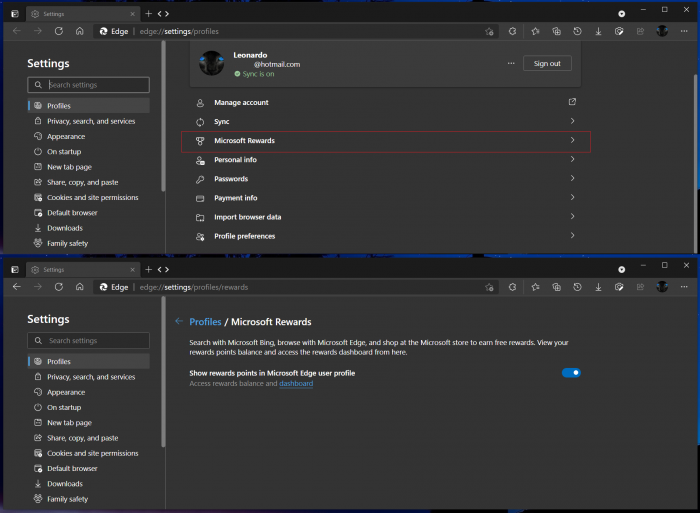Viewport: 700px width, 513px height.
Task: Click the profile avatar in bottom window toolbar
Action: 662,286
